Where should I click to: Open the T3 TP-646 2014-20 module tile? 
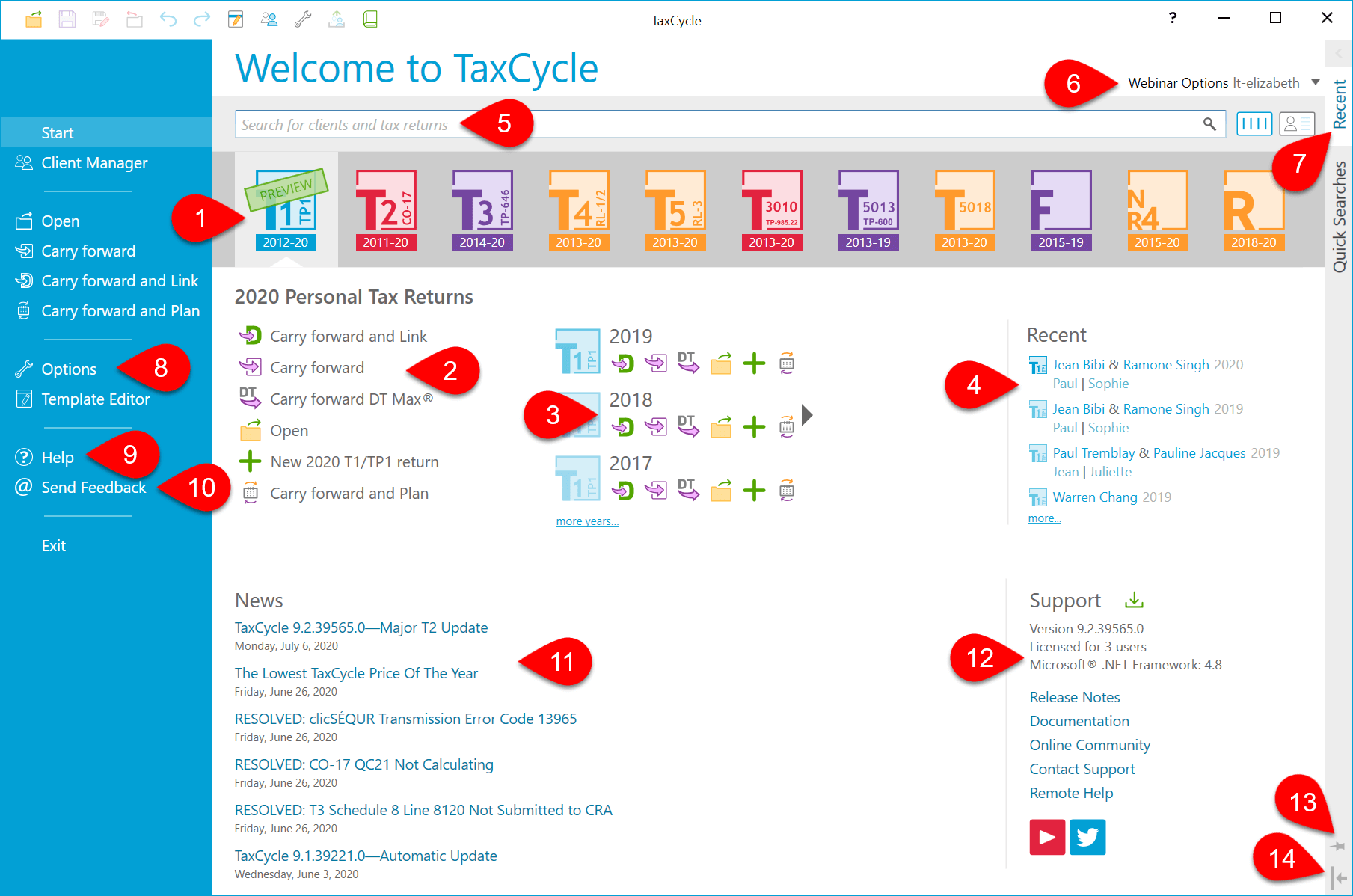point(482,210)
